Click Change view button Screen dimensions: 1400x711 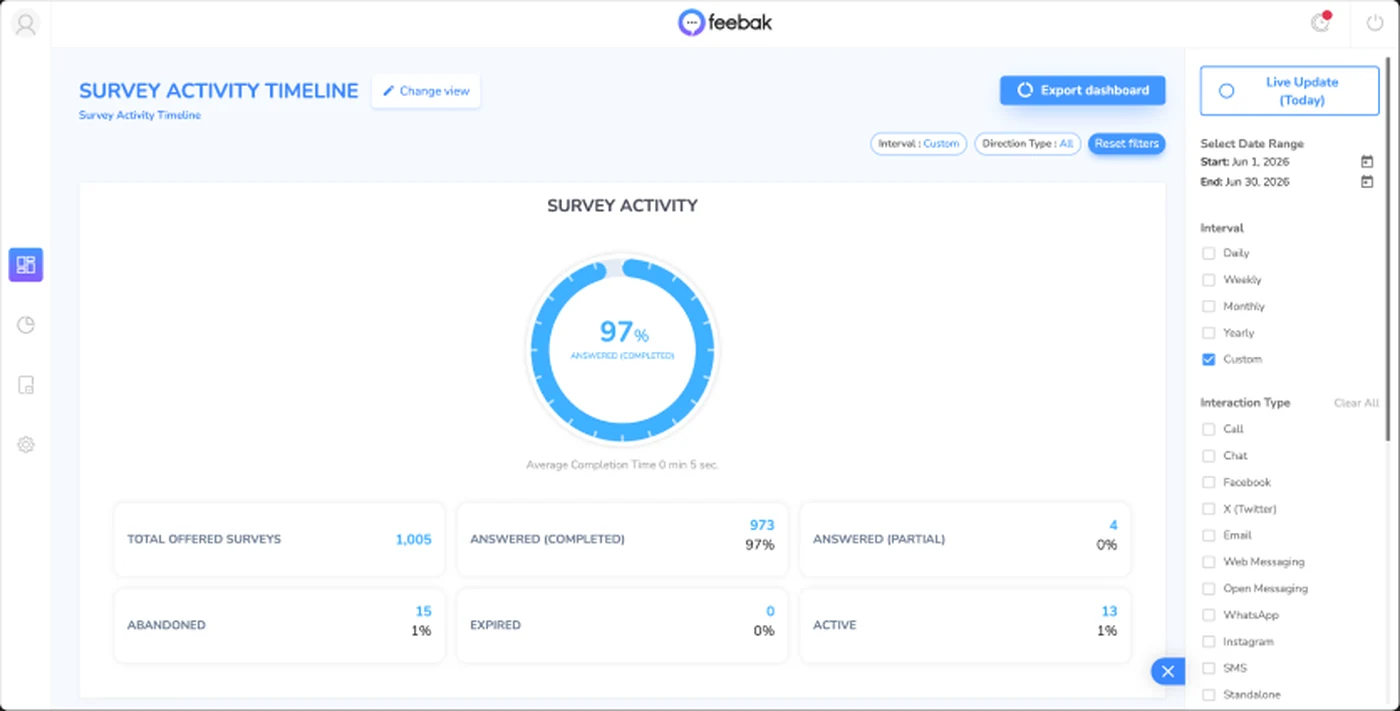point(426,91)
